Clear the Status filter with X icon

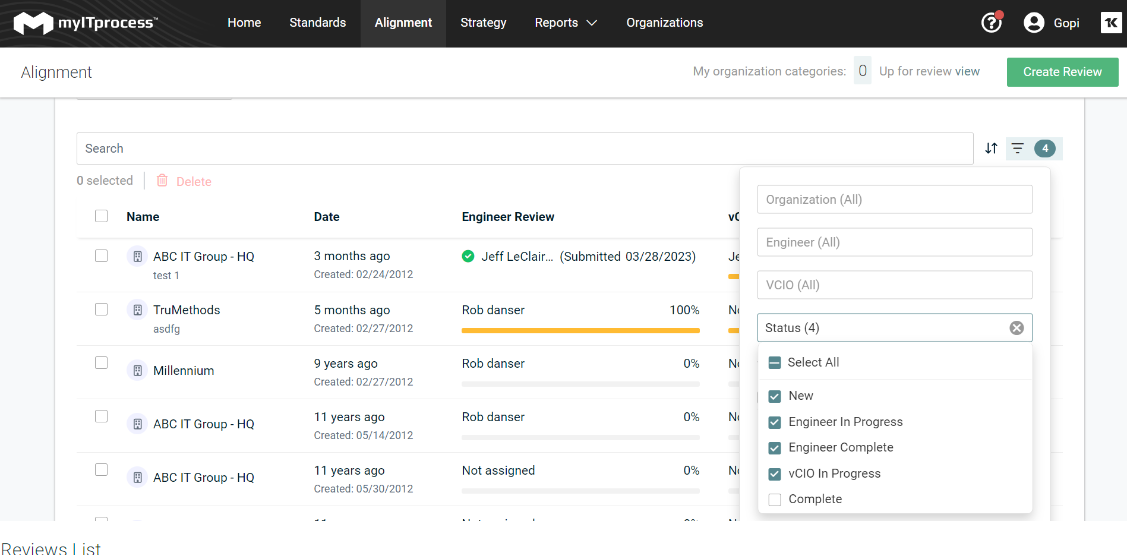click(x=1016, y=328)
